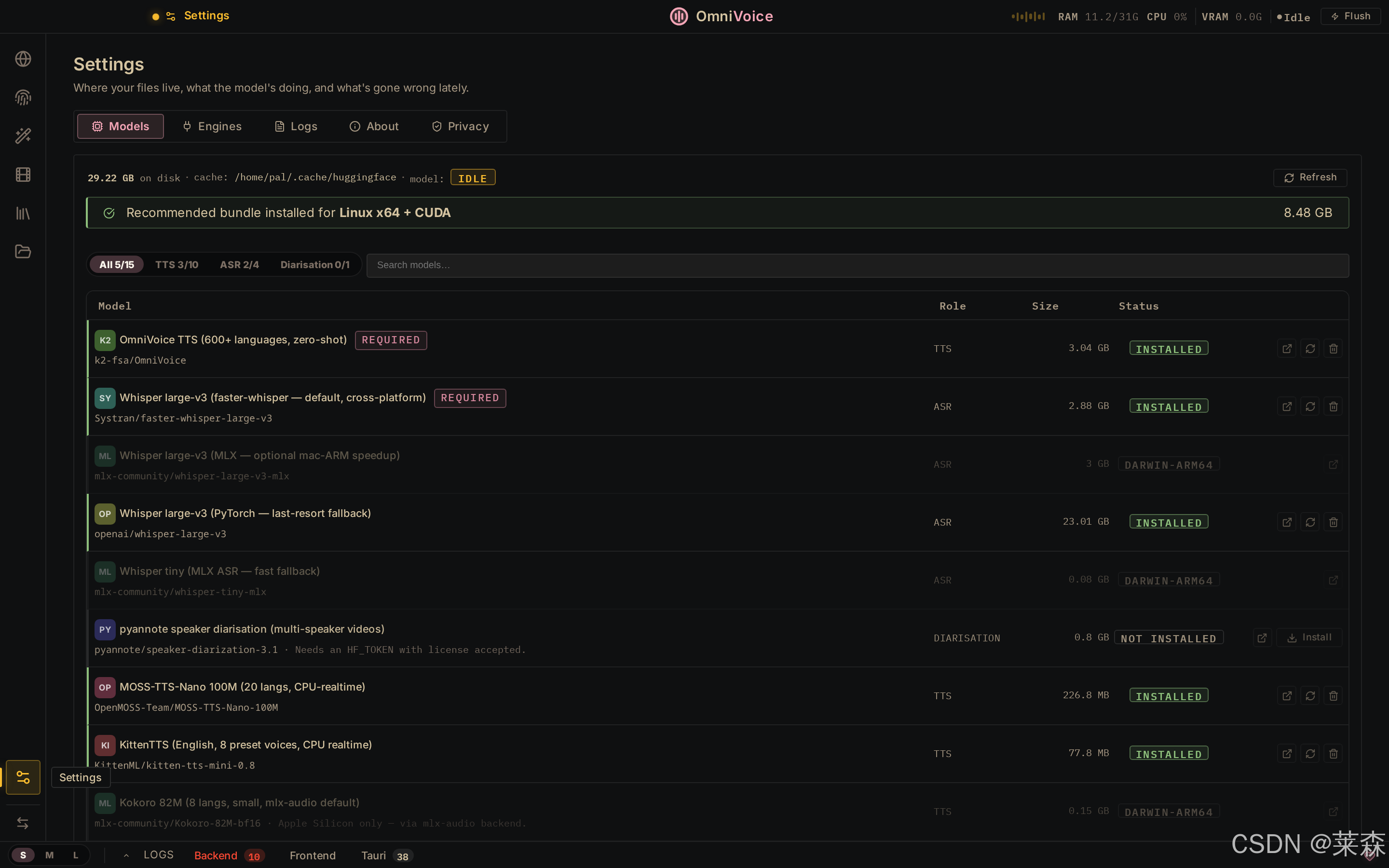Open the external link for KittenTTS
Image resolution: width=1389 pixels, height=868 pixels.
click(x=1287, y=754)
